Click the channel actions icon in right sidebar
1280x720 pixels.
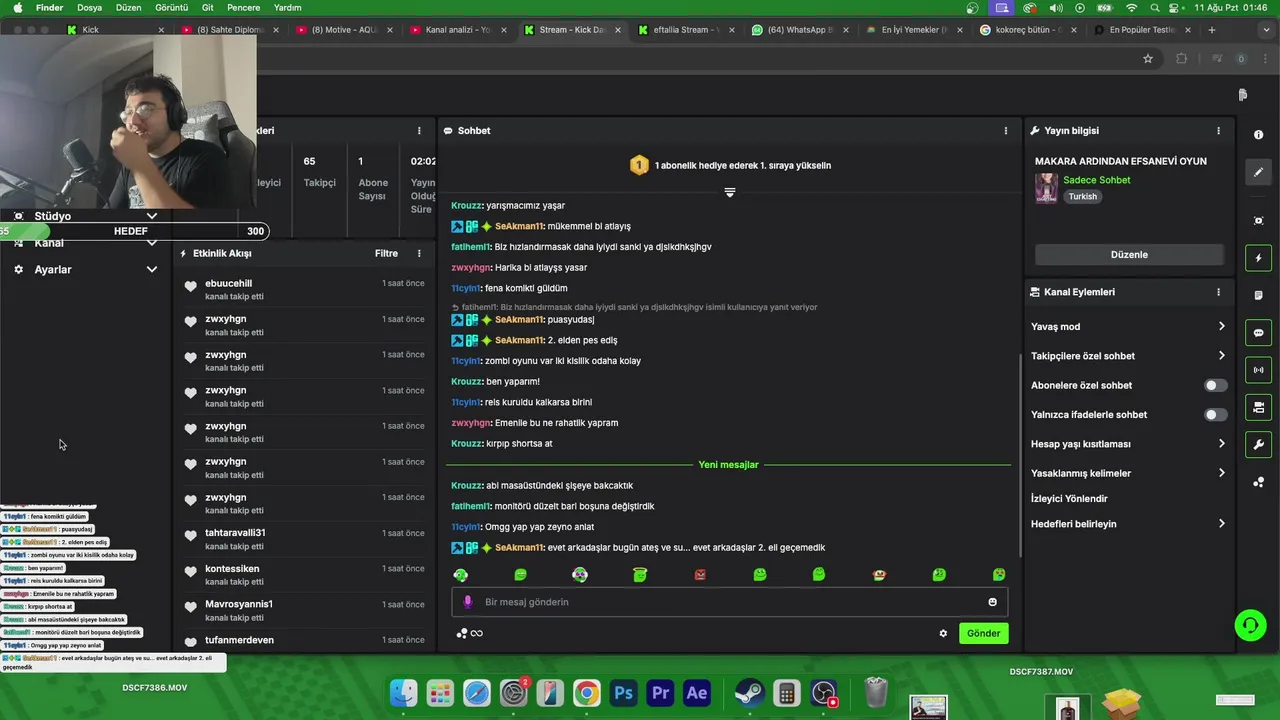[1258, 407]
